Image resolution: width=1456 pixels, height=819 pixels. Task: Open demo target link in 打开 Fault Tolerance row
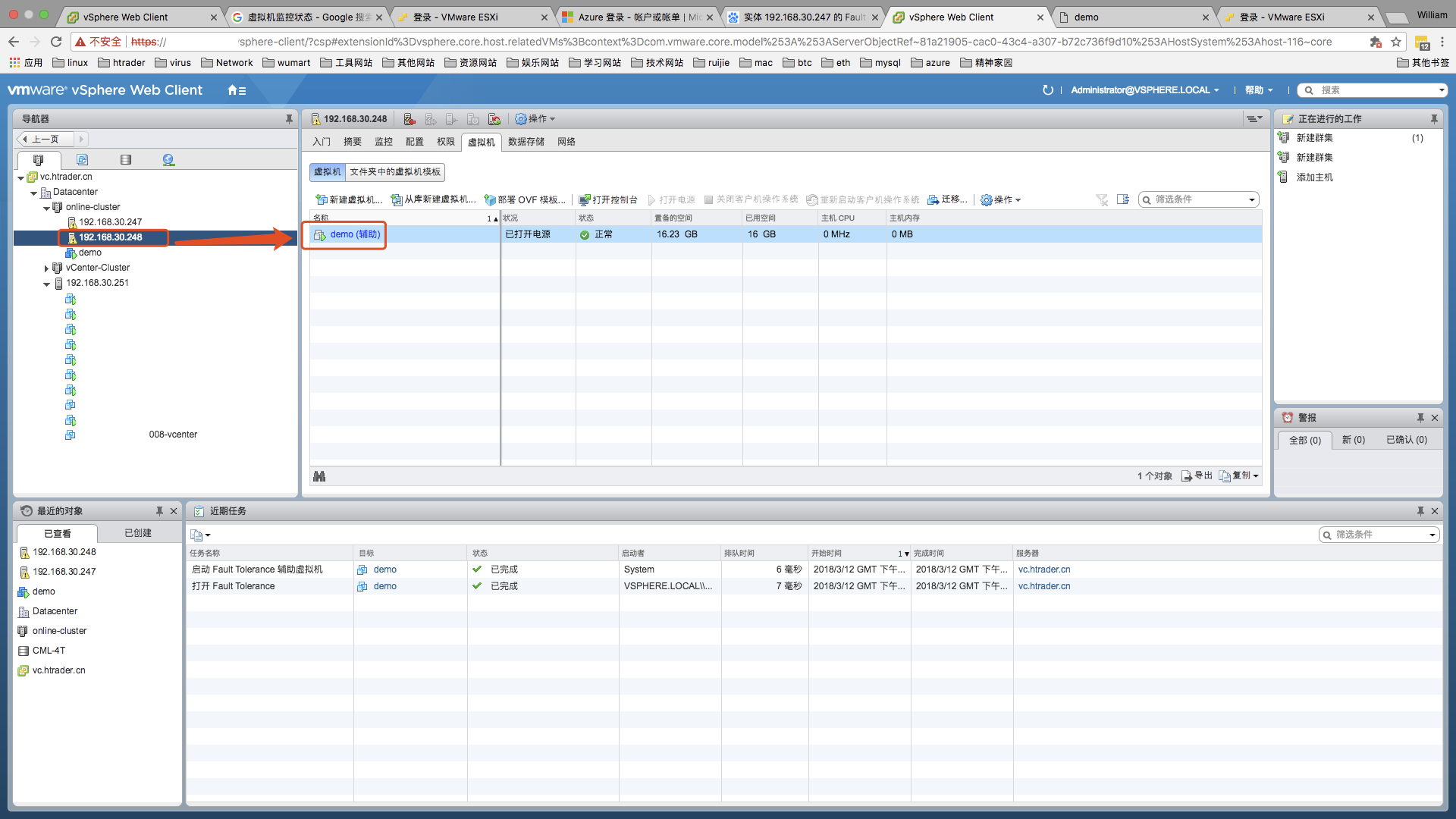(384, 586)
